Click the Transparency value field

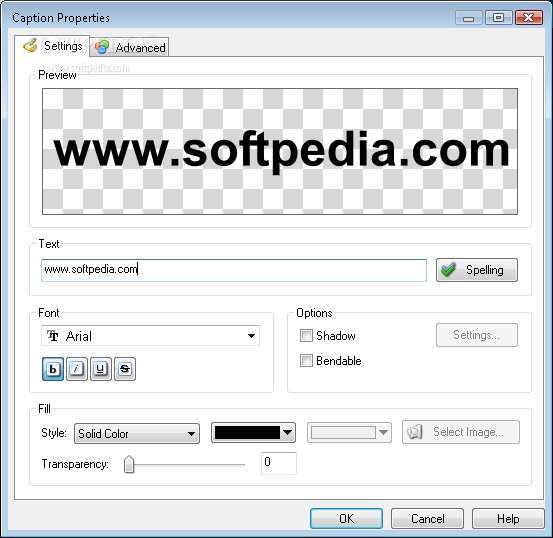[279, 463]
